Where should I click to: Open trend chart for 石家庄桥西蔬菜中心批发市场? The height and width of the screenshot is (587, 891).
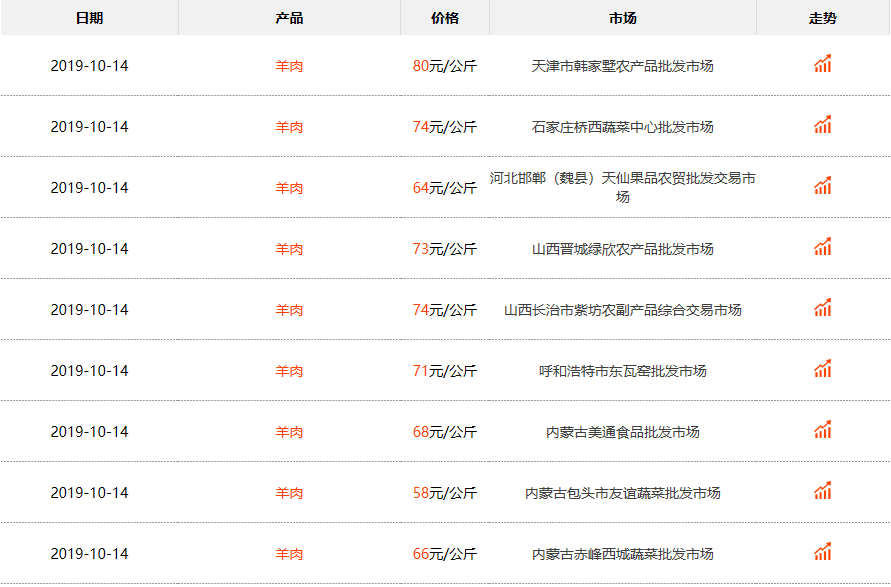(822, 124)
